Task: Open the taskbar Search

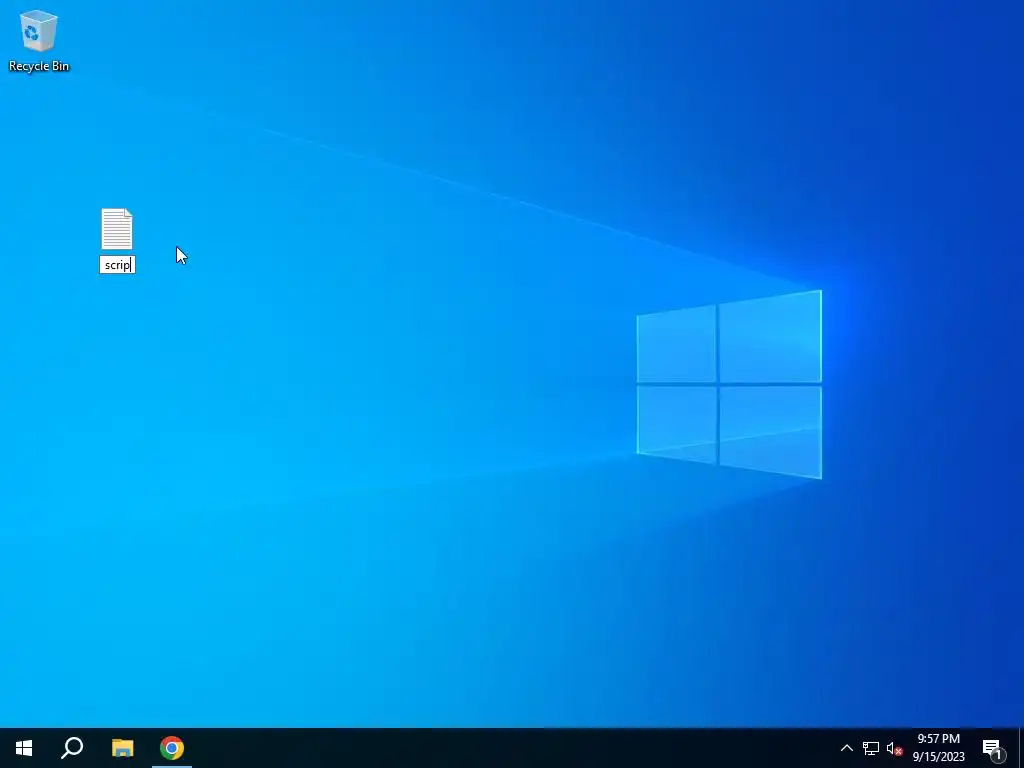Action: (72, 748)
